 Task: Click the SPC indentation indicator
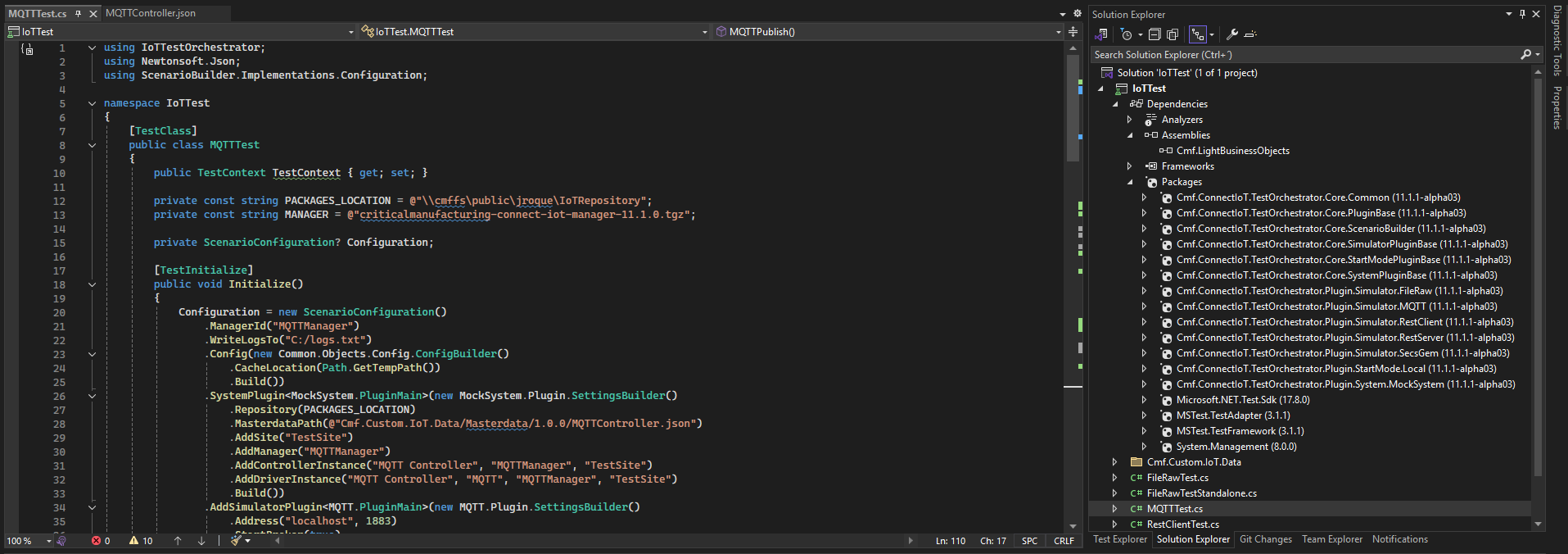1030,541
